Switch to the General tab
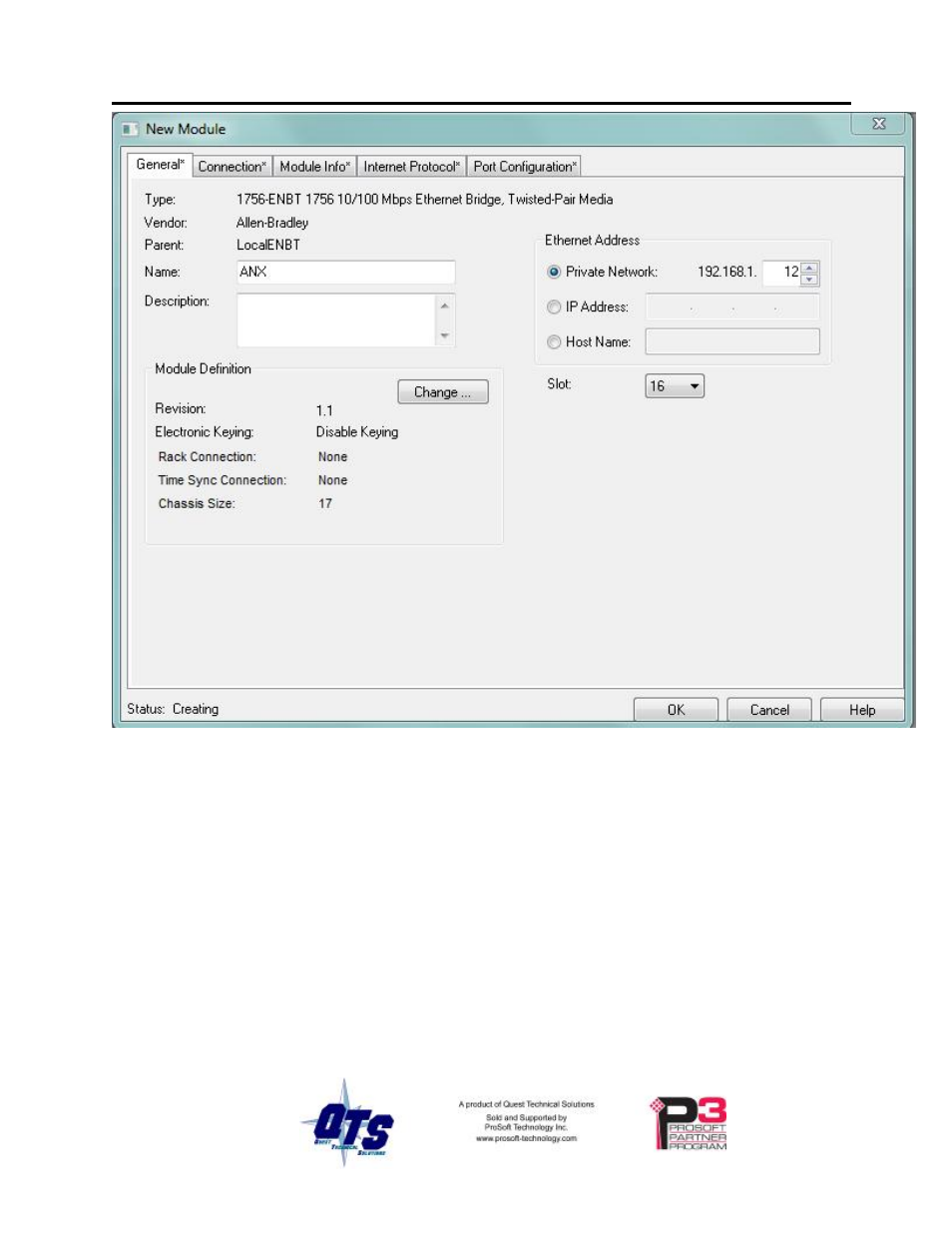The image size is (952, 1233). pyautogui.click(x=160, y=165)
